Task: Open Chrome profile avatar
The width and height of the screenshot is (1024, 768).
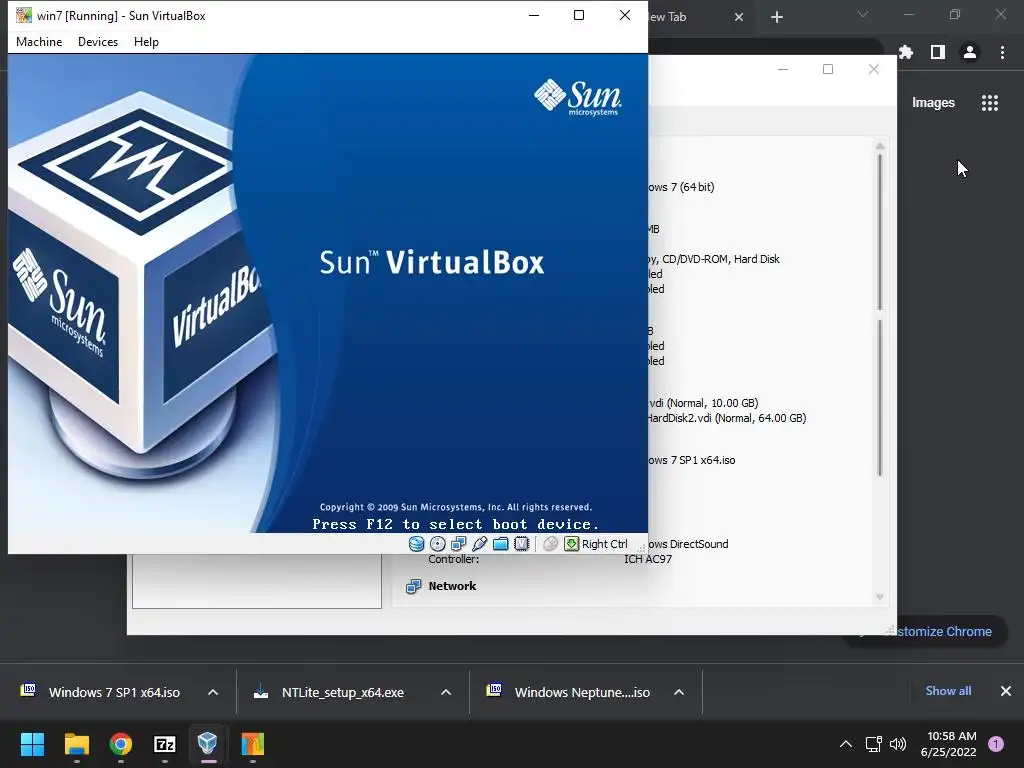Action: pos(970,52)
